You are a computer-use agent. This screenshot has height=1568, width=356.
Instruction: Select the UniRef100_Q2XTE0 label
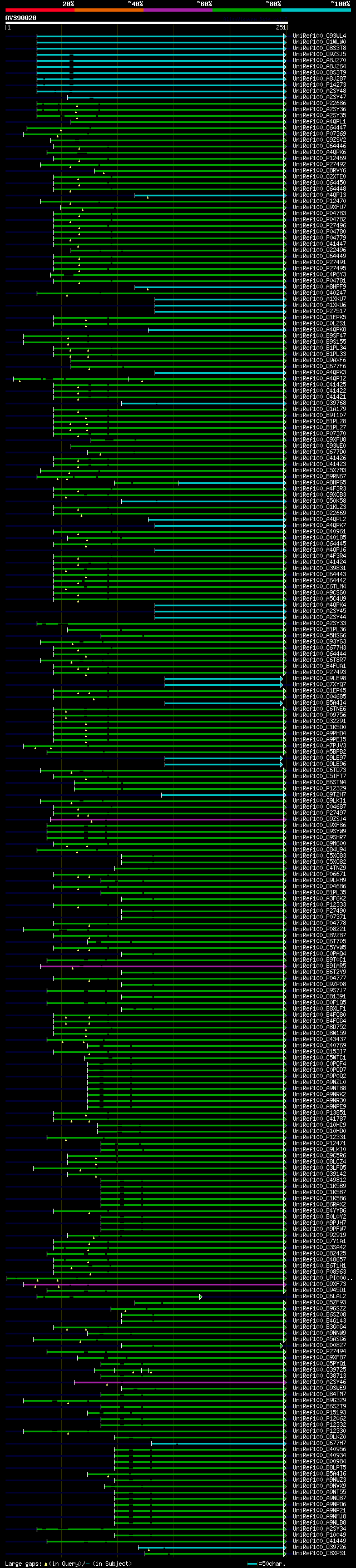point(319,176)
